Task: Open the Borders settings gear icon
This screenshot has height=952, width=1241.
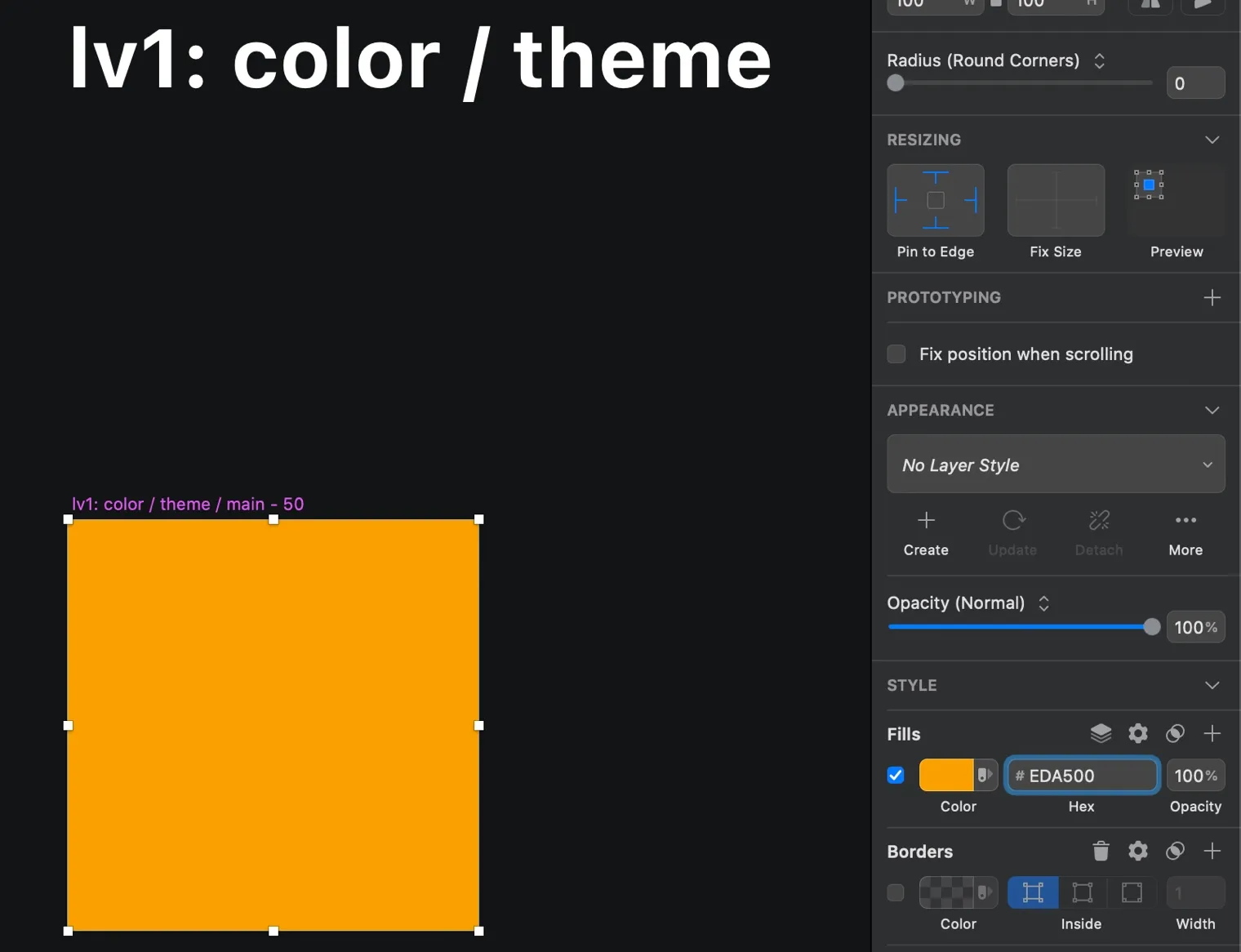Action: 1137,851
